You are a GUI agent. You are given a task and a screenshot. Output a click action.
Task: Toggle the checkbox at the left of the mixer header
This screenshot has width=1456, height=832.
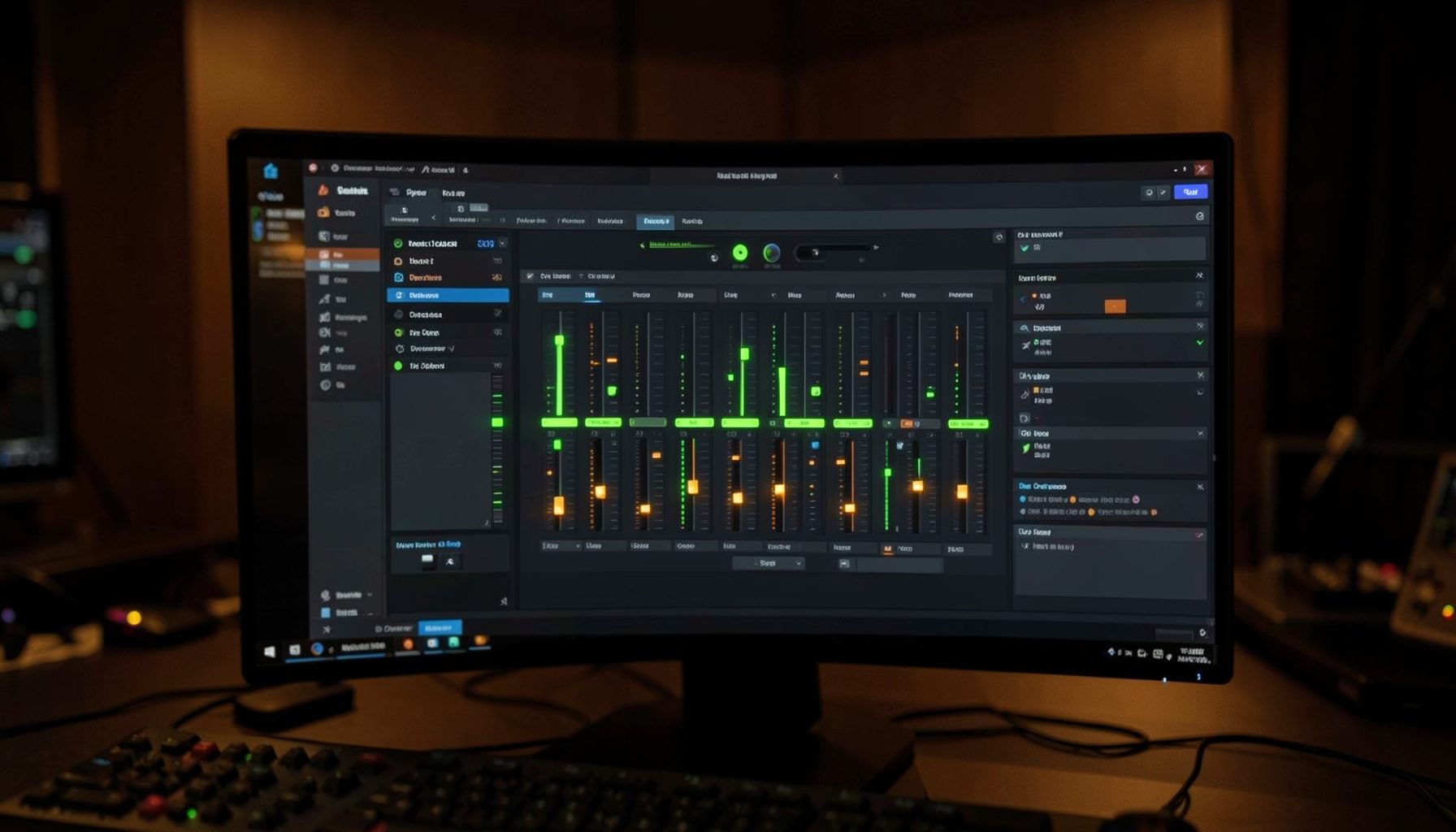pos(530,276)
